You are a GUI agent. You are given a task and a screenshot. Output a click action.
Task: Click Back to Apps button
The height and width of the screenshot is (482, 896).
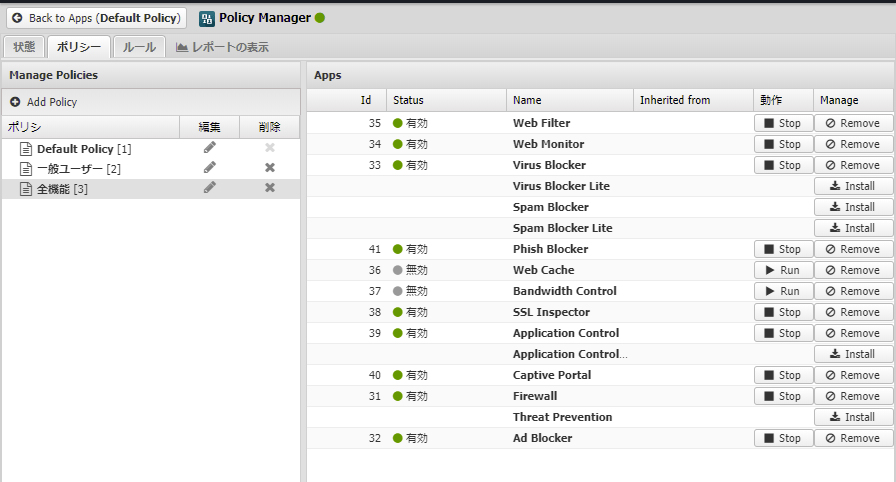97,18
